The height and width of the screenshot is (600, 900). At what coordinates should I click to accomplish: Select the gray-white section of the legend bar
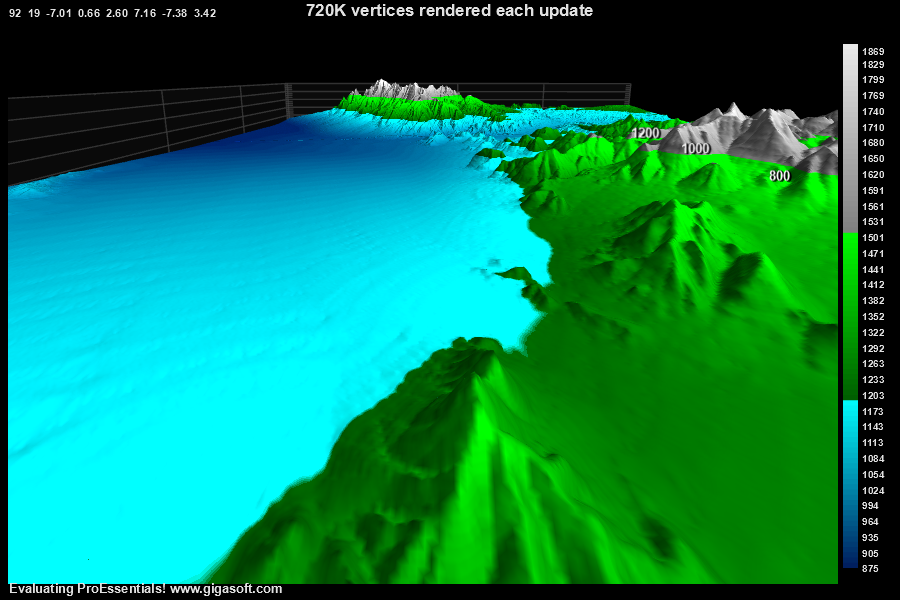tap(850, 138)
